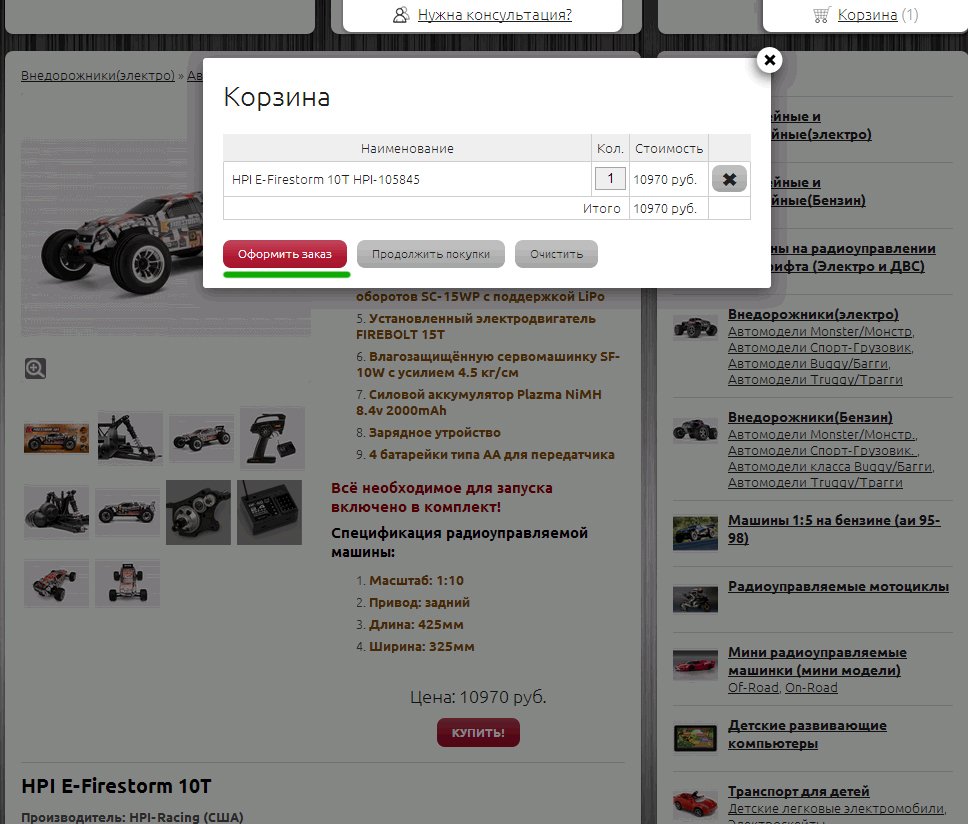Click the magnifier zoom icon under product photo
The height and width of the screenshot is (824, 968).
tap(35, 368)
